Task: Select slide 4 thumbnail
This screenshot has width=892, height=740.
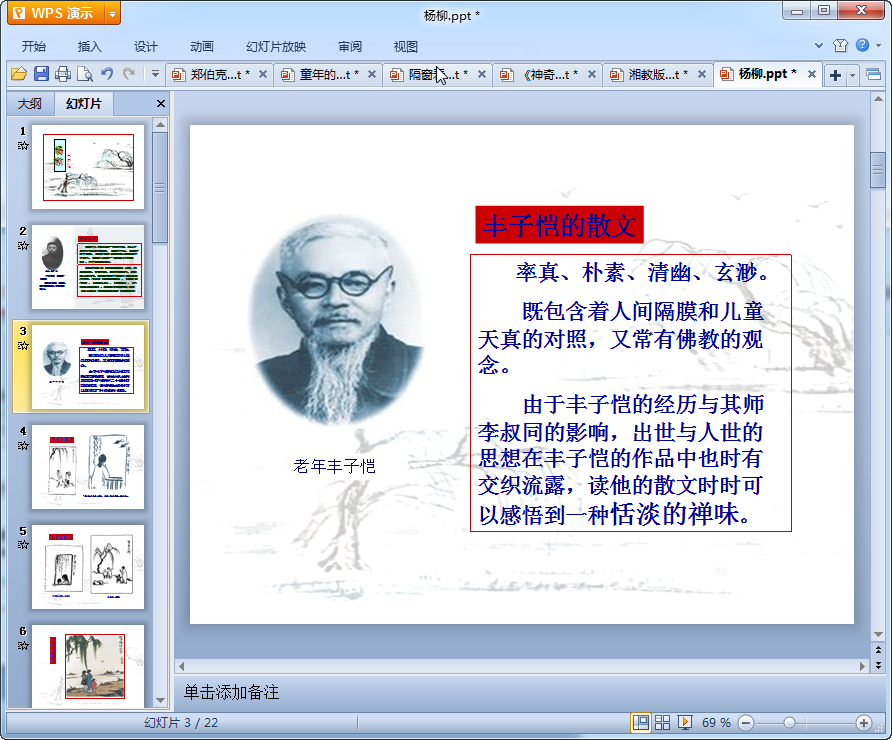Action: point(88,467)
